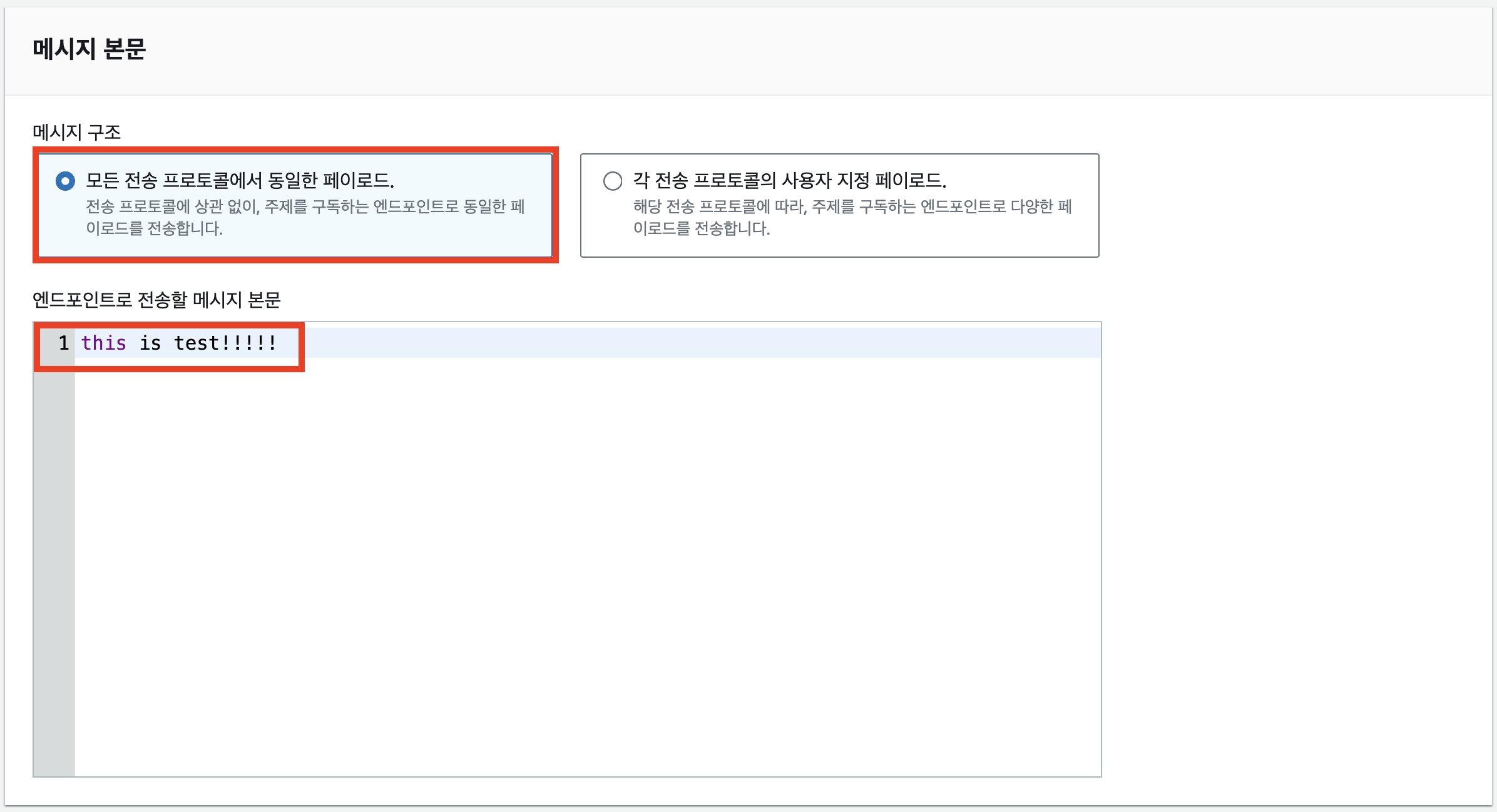Click the word 'is' in editor line 1
This screenshot has width=1497, height=812.
click(x=150, y=343)
